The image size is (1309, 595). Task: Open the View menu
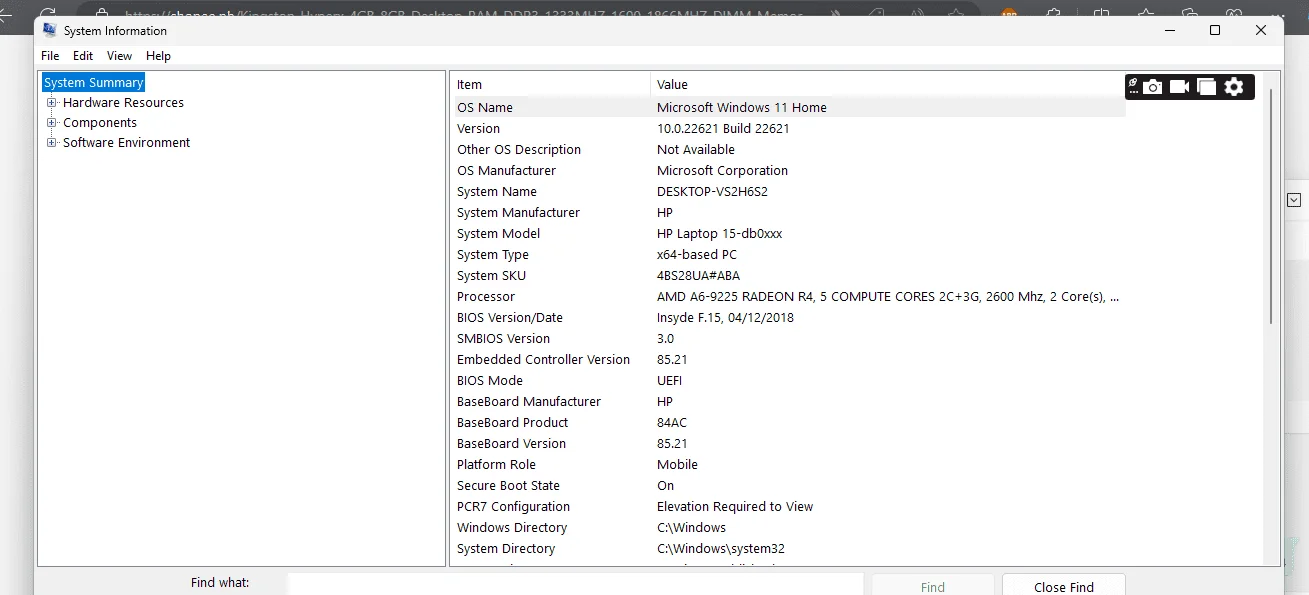[120, 56]
